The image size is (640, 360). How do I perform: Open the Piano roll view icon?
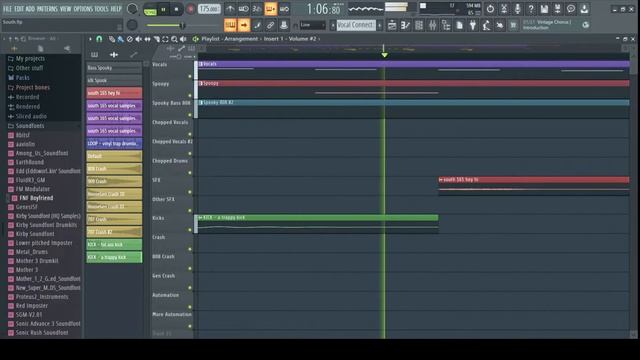[405, 25]
